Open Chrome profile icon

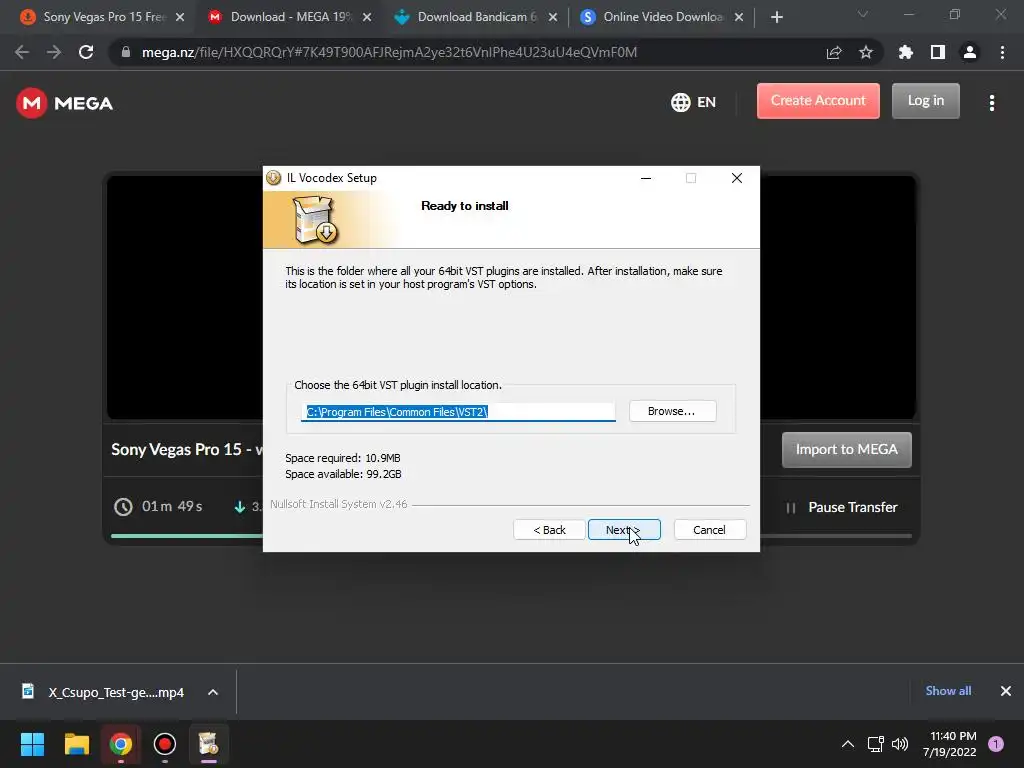click(x=970, y=52)
